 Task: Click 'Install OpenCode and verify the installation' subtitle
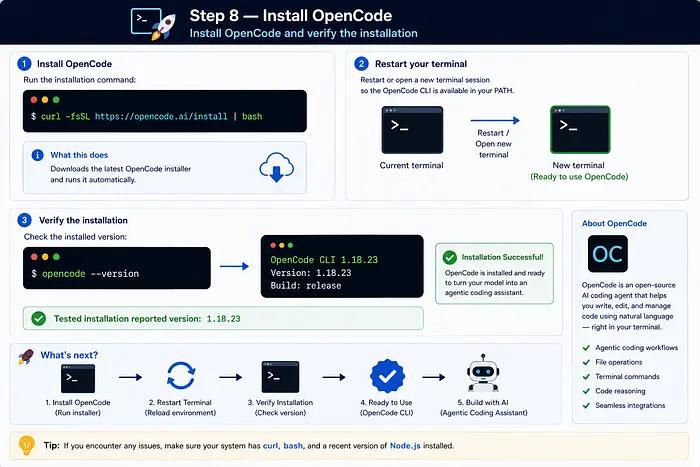pos(304,33)
